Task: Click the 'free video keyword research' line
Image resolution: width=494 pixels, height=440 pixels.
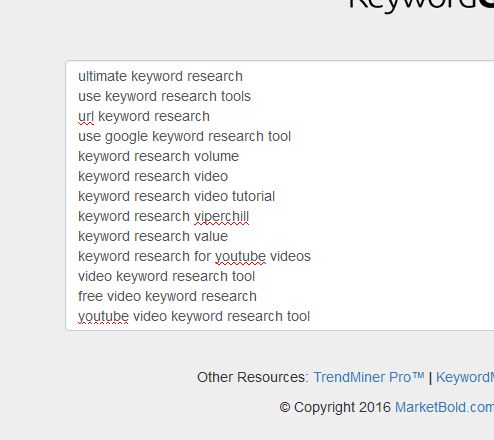Action: 167,296
